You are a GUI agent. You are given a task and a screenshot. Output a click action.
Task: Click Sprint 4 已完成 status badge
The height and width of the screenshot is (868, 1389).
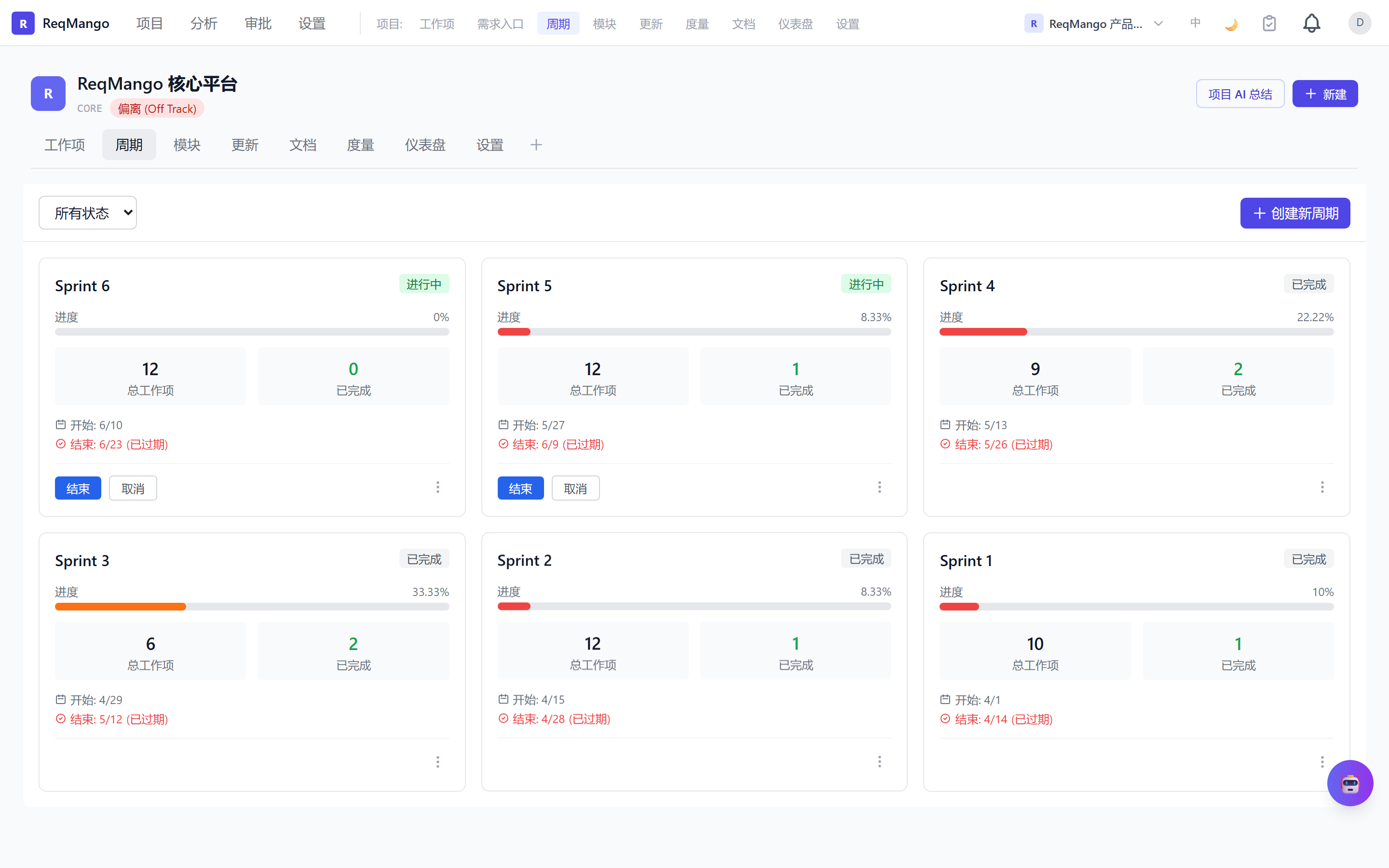[x=1308, y=284]
